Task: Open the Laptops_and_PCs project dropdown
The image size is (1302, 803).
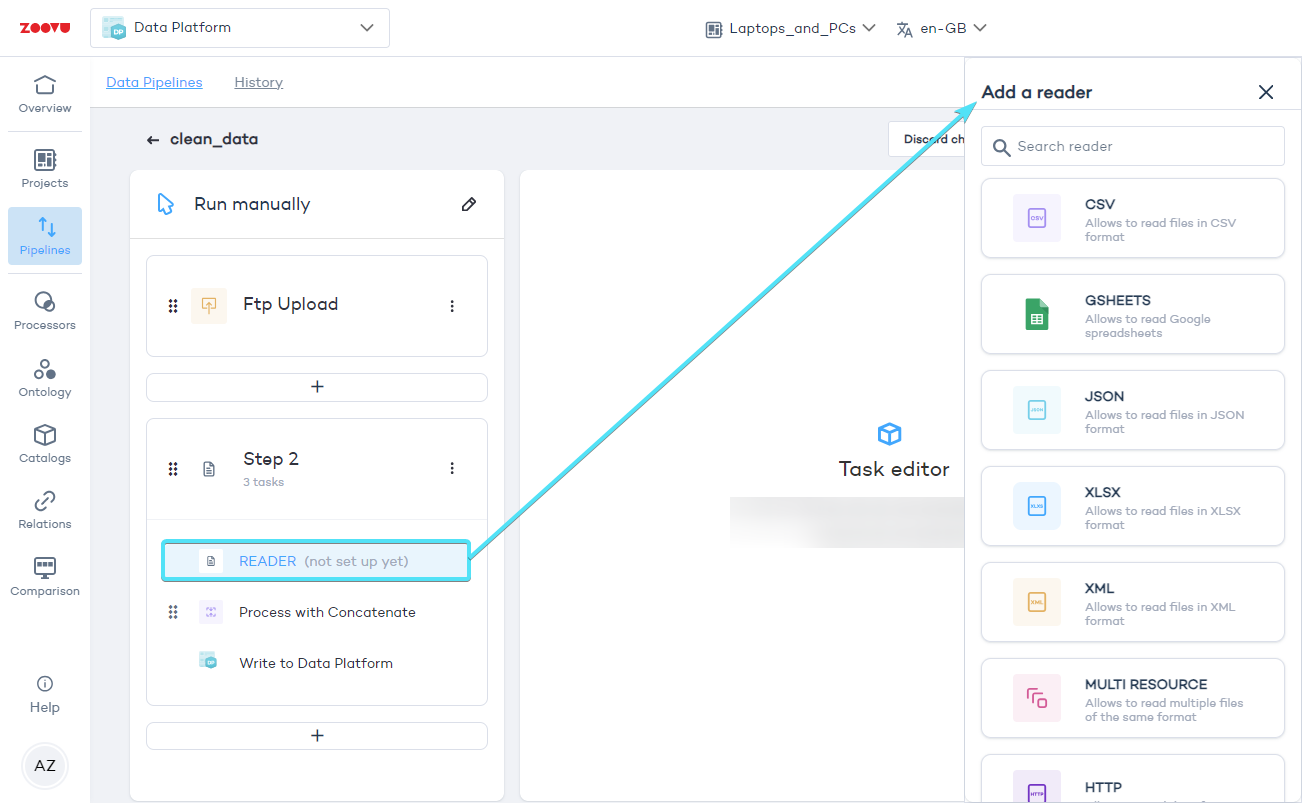Action: (x=790, y=28)
